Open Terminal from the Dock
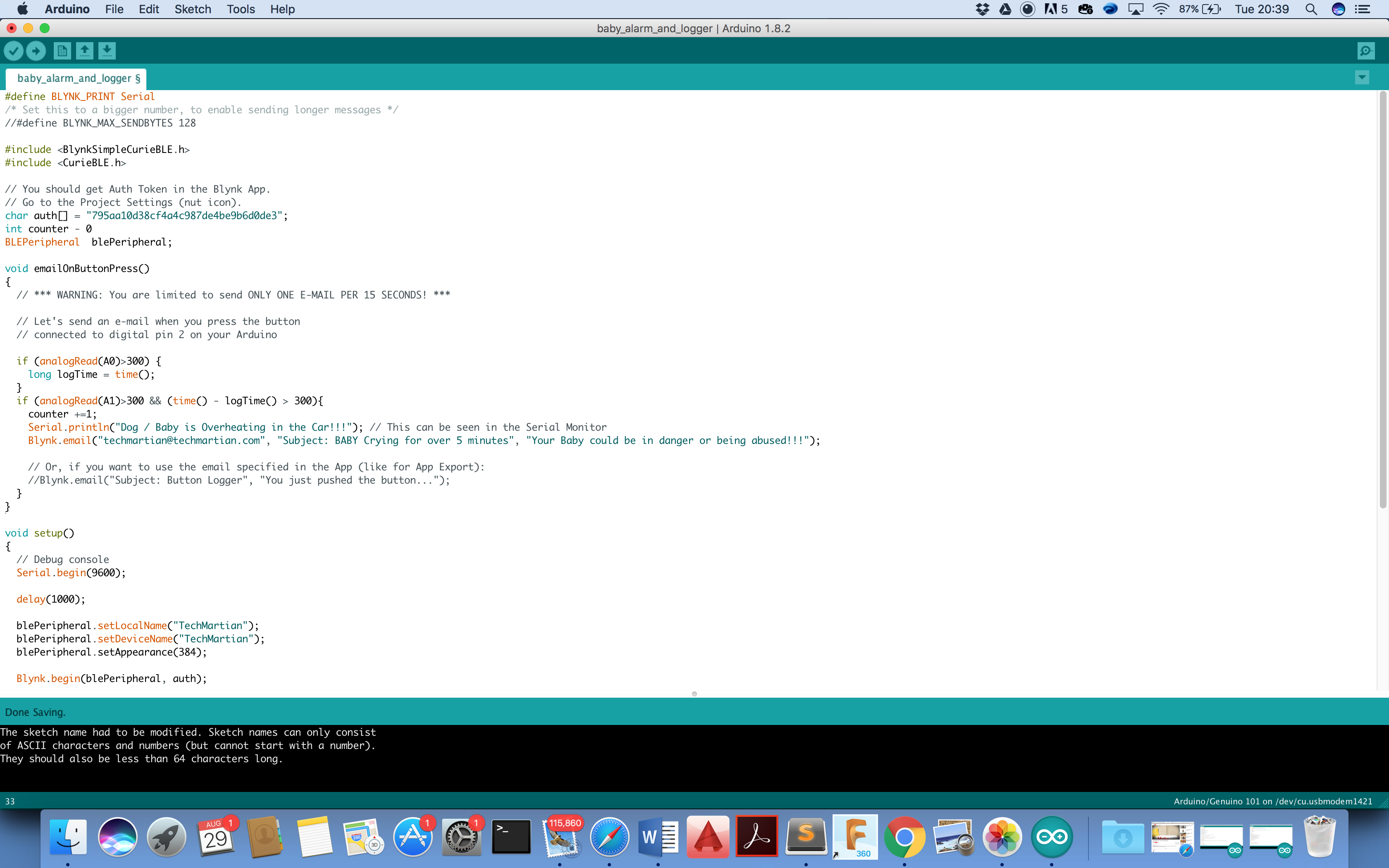The image size is (1389, 868). pos(511,837)
